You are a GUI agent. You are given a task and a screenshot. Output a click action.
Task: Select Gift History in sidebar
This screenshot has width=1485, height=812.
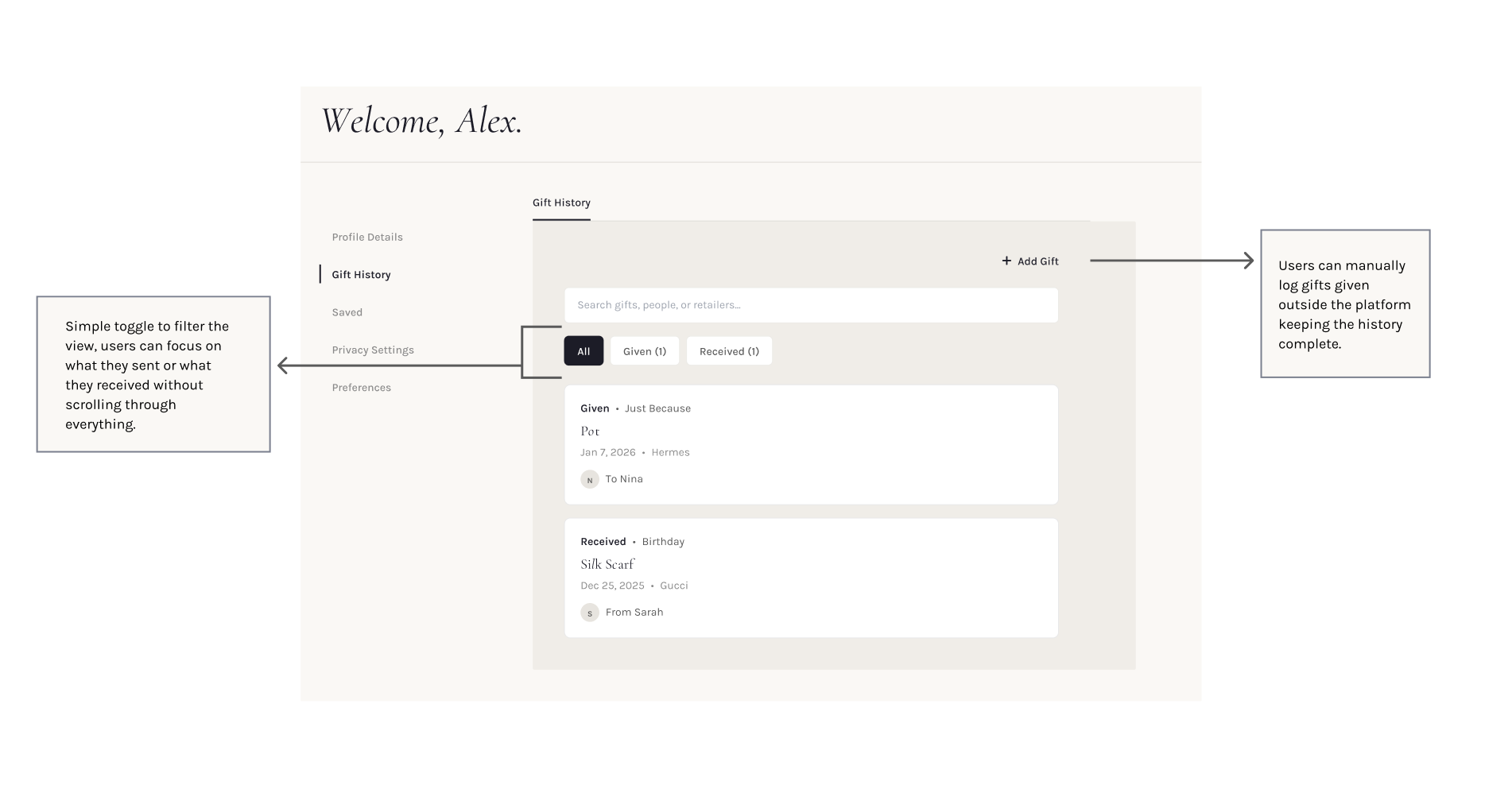(361, 274)
